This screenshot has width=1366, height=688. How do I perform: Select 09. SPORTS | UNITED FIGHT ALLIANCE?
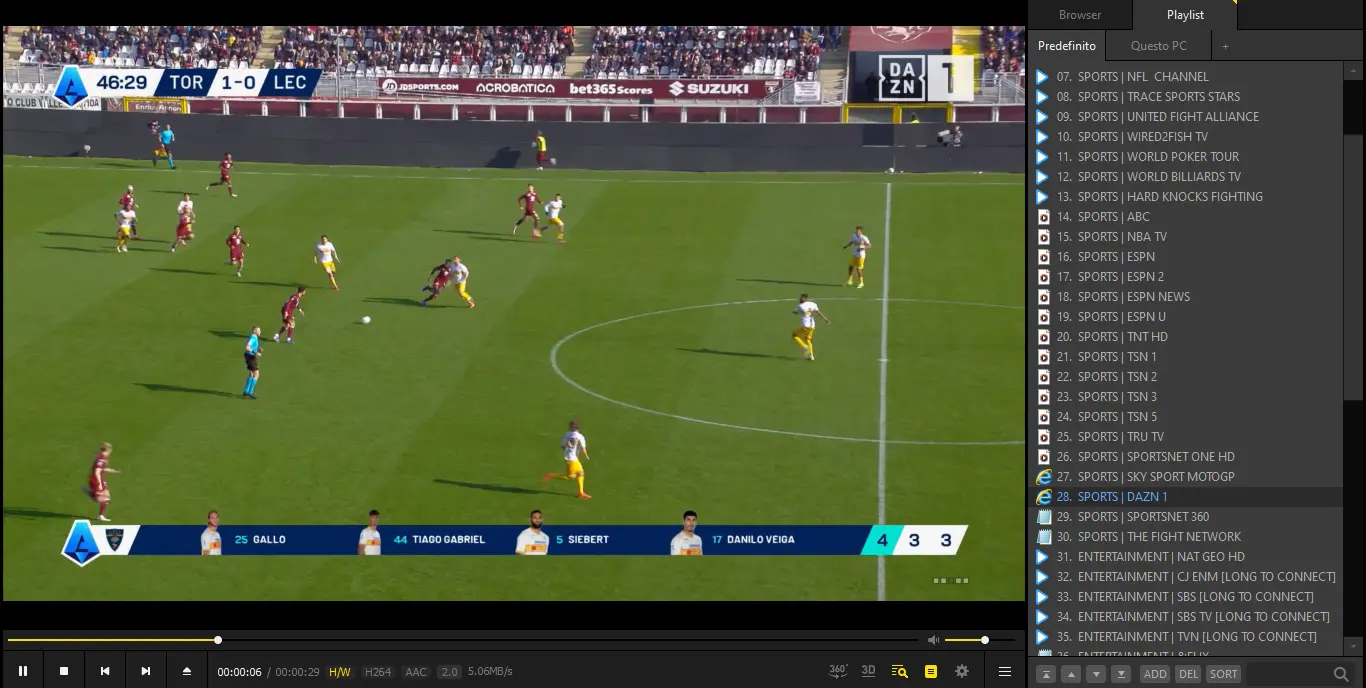[x=1185, y=117]
